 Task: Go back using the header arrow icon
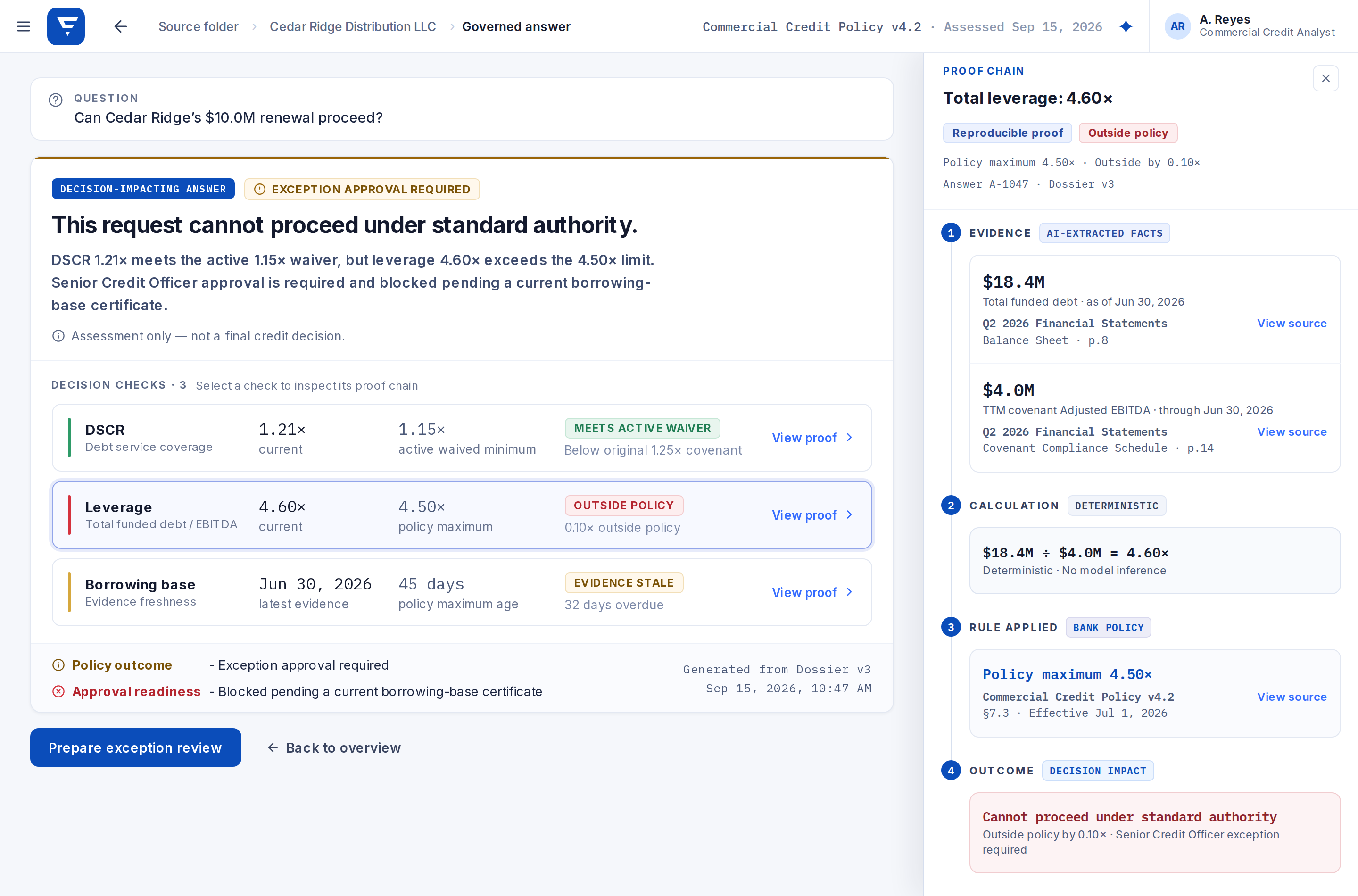point(121,26)
